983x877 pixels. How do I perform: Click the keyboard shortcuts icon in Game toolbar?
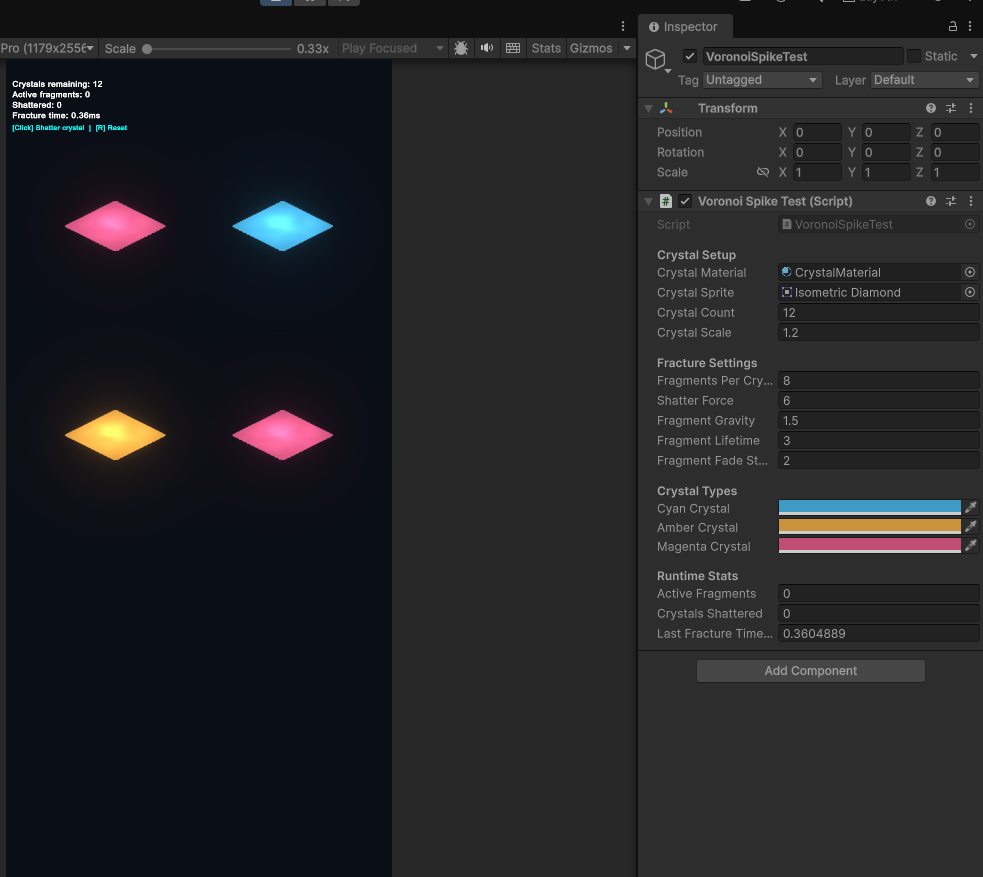[513, 48]
